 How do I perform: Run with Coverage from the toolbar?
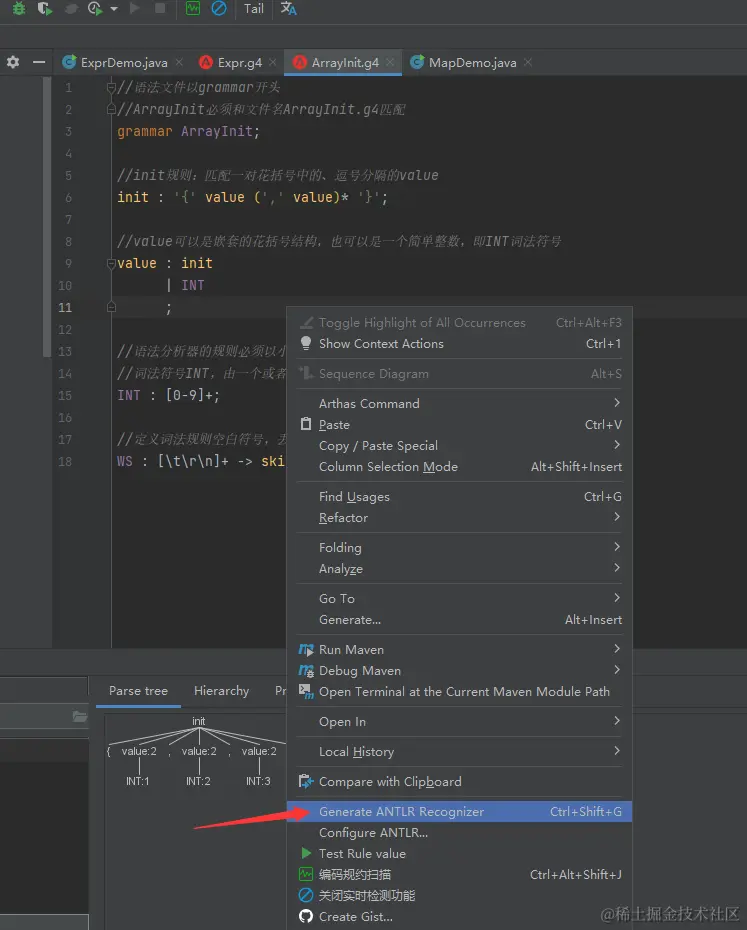point(44,8)
